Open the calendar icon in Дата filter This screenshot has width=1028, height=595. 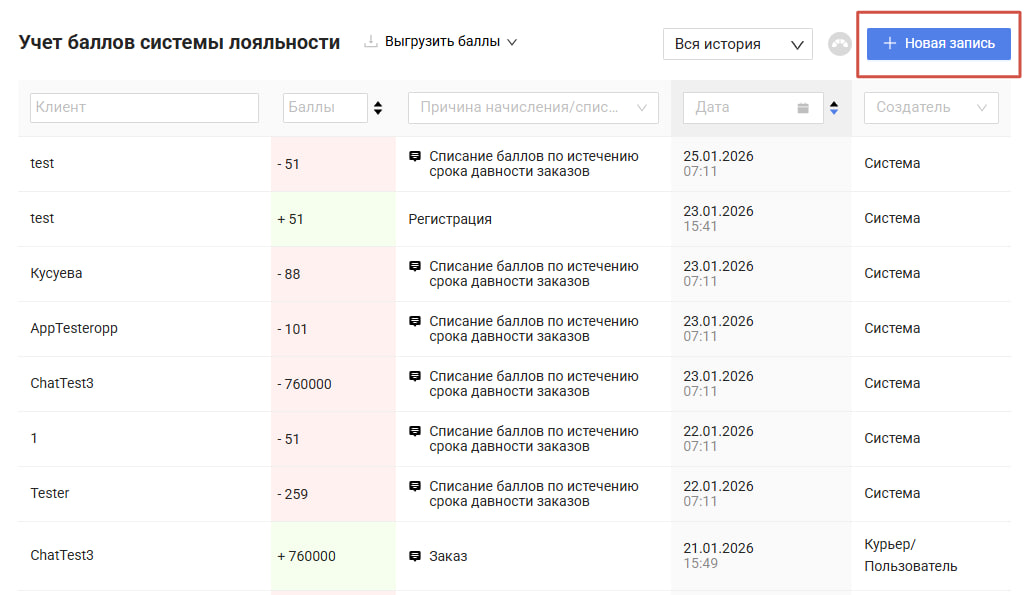click(803, 108)
